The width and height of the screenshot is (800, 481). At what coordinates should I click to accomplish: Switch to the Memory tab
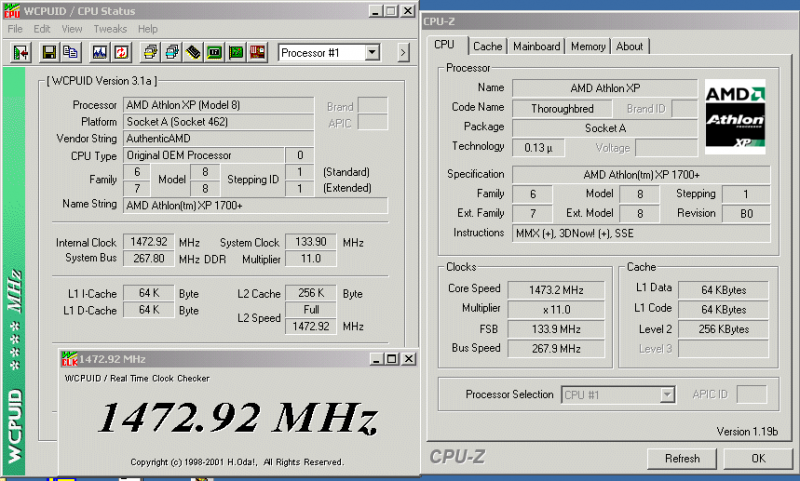[588, 46]
